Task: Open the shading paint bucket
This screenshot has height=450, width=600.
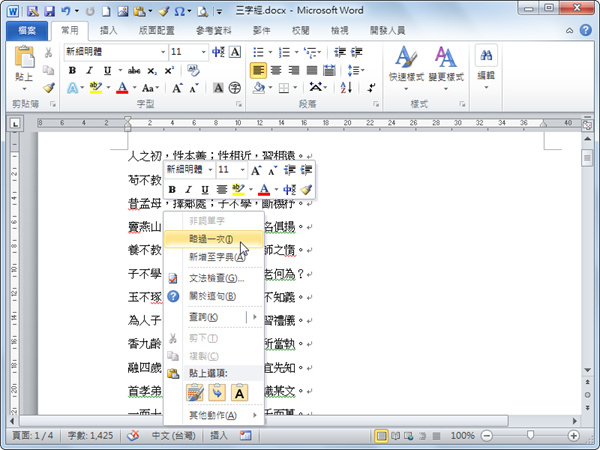Action: click(259, 88)
